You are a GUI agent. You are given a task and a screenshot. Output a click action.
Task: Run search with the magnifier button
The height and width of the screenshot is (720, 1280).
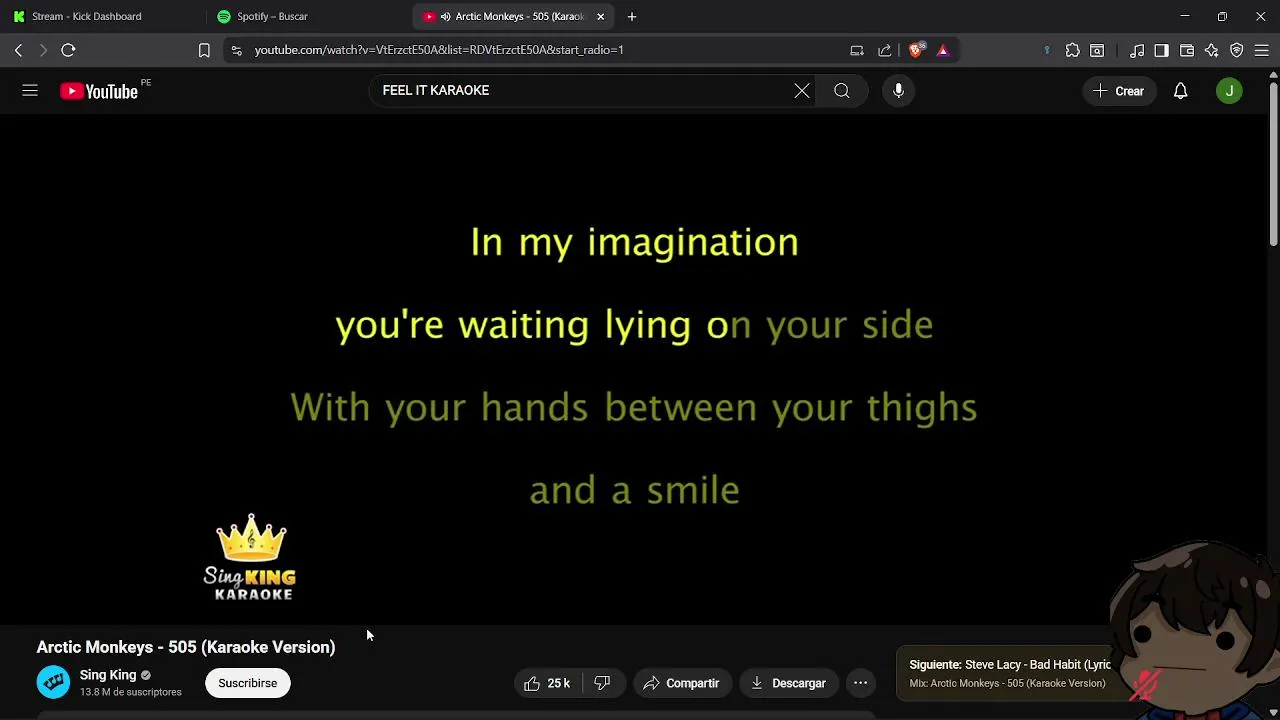coord(842,91)
